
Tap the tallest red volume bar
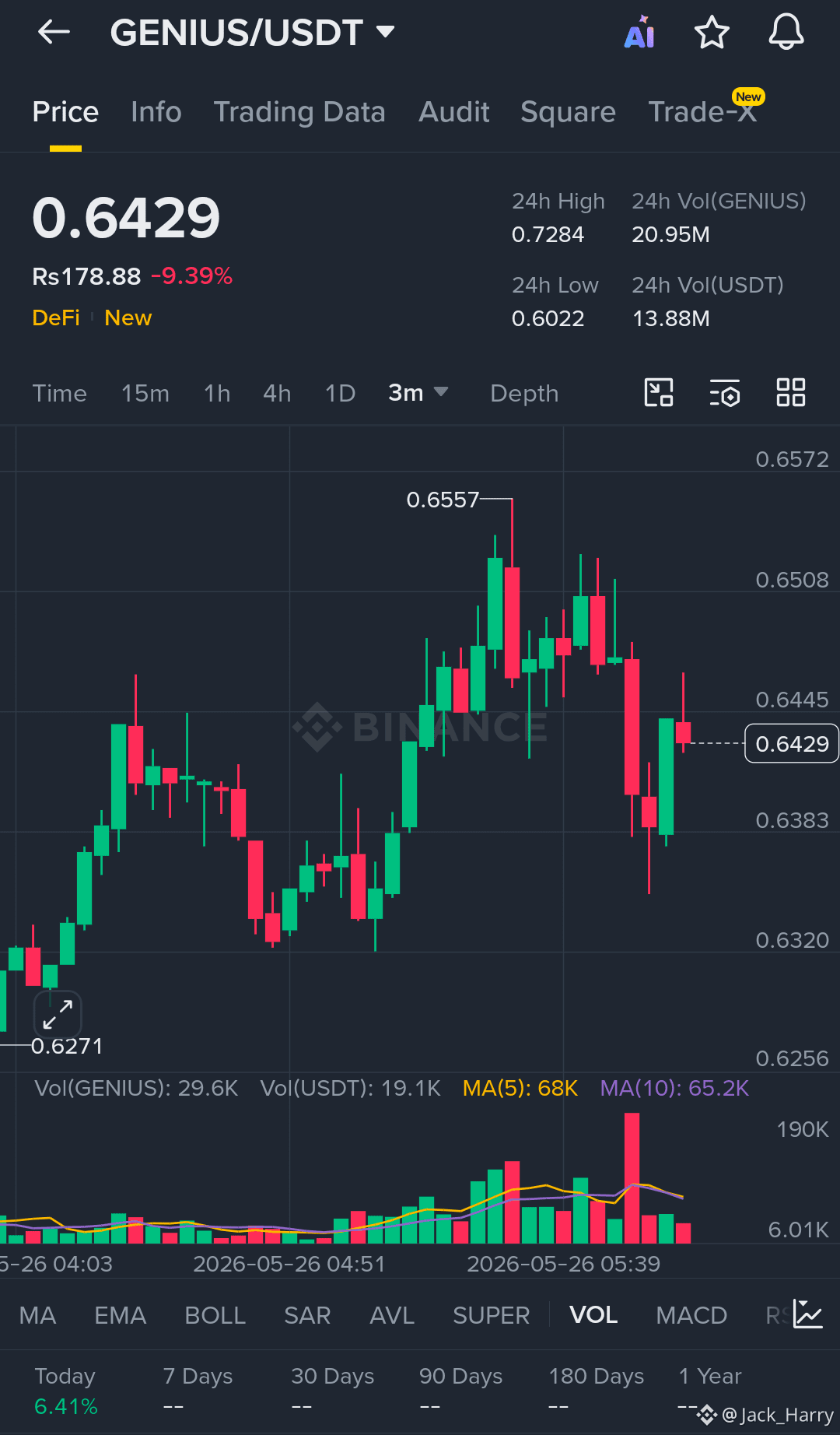tap(632, 1177)
